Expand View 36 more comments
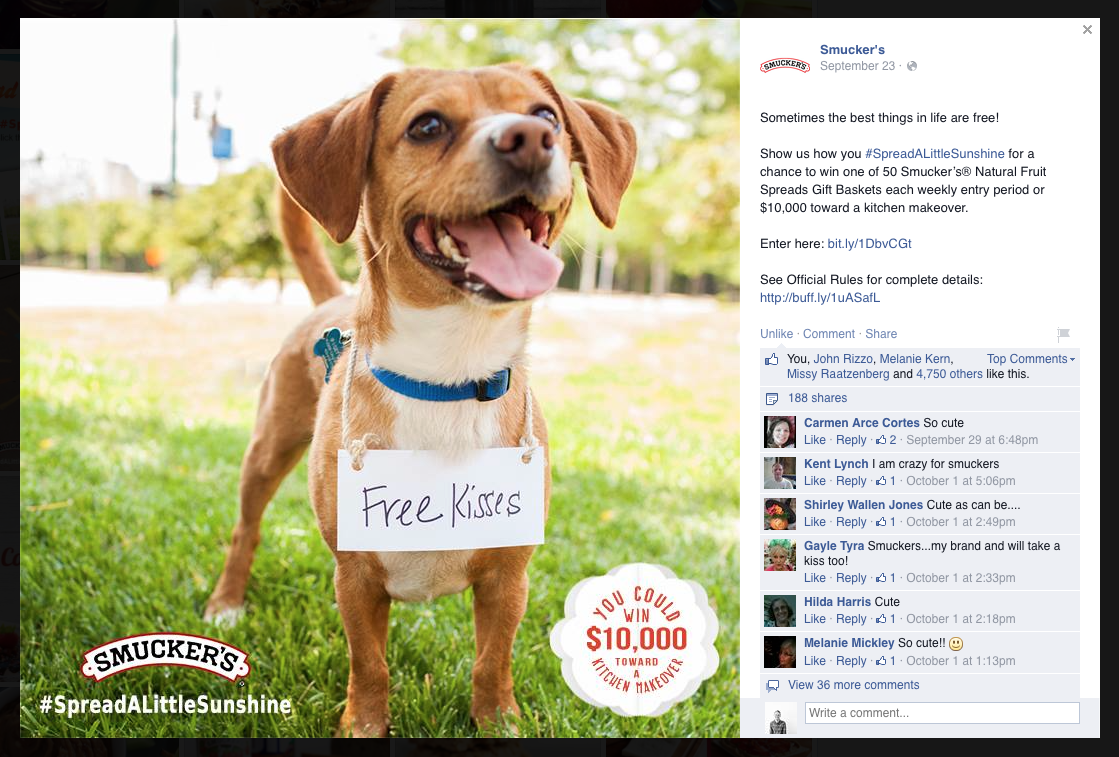Image resolution: width=1119 pixels, height=757 pixels. [853, 685]
